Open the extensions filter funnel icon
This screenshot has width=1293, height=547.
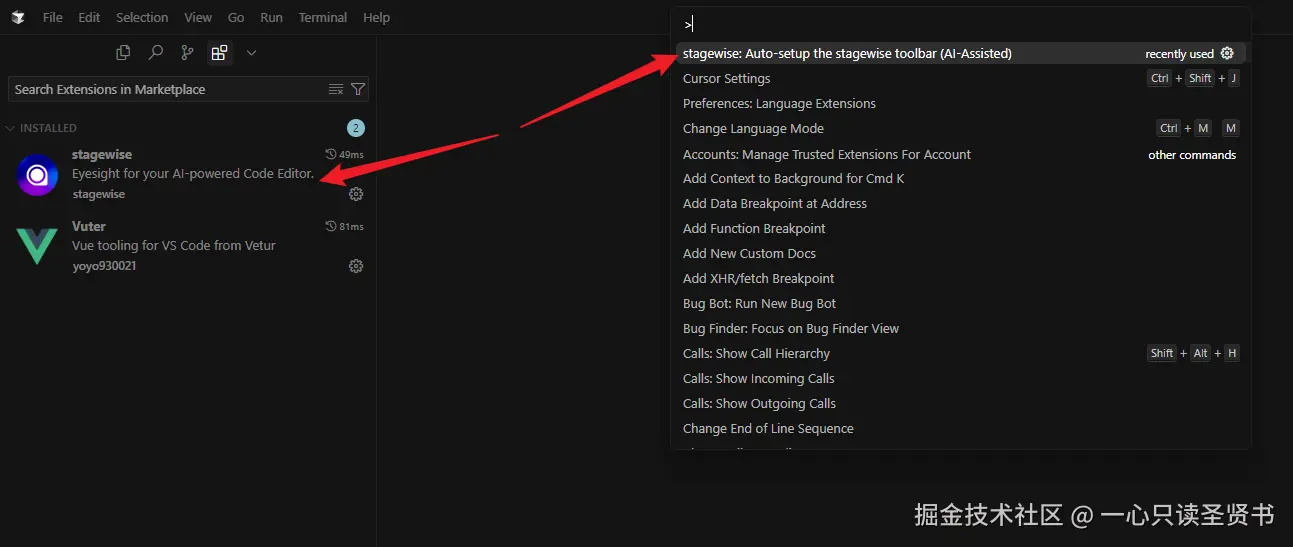[x=358, y=89]
